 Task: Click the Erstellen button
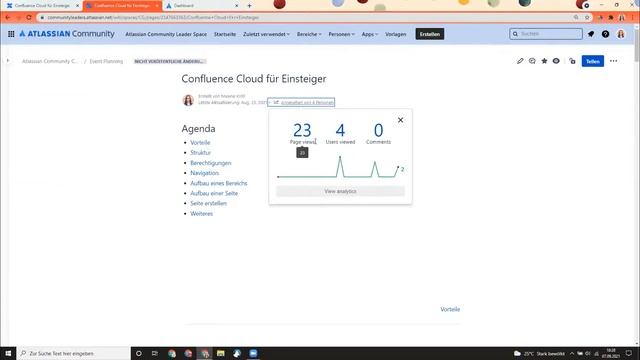point(430,34)
